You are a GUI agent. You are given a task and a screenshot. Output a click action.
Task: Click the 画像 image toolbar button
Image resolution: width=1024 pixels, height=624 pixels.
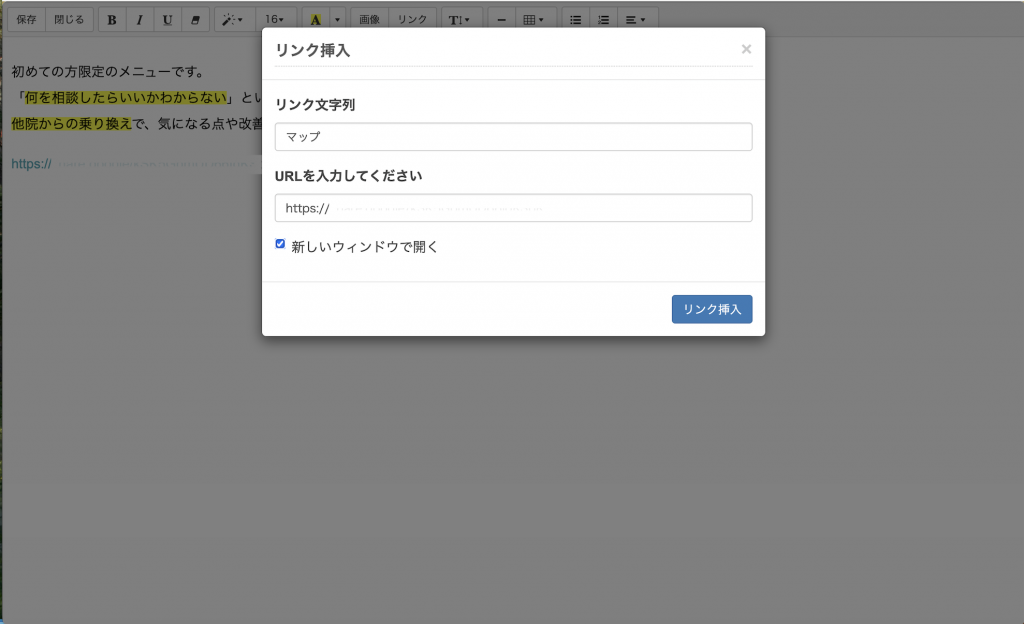click(369, 19)
